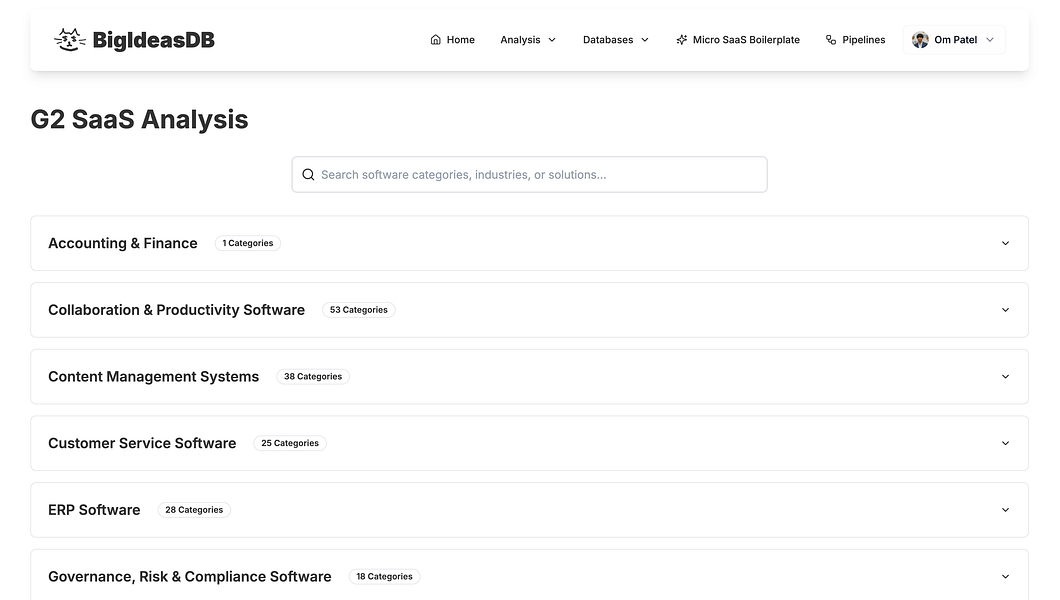Click the Micro SaaS Boilerplate sparkle icon
Screen dimensions: 1060x600
682,40
